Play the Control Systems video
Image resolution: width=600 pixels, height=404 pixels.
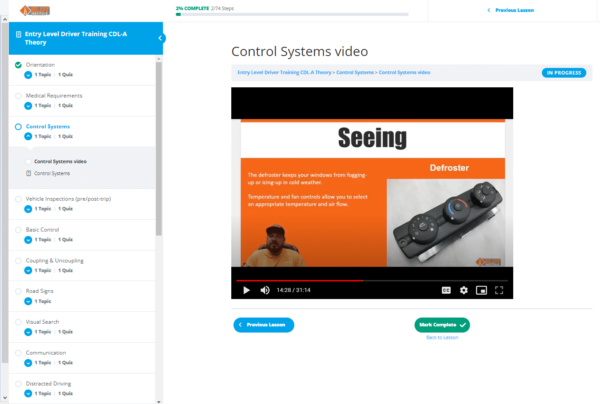point(246,290)
